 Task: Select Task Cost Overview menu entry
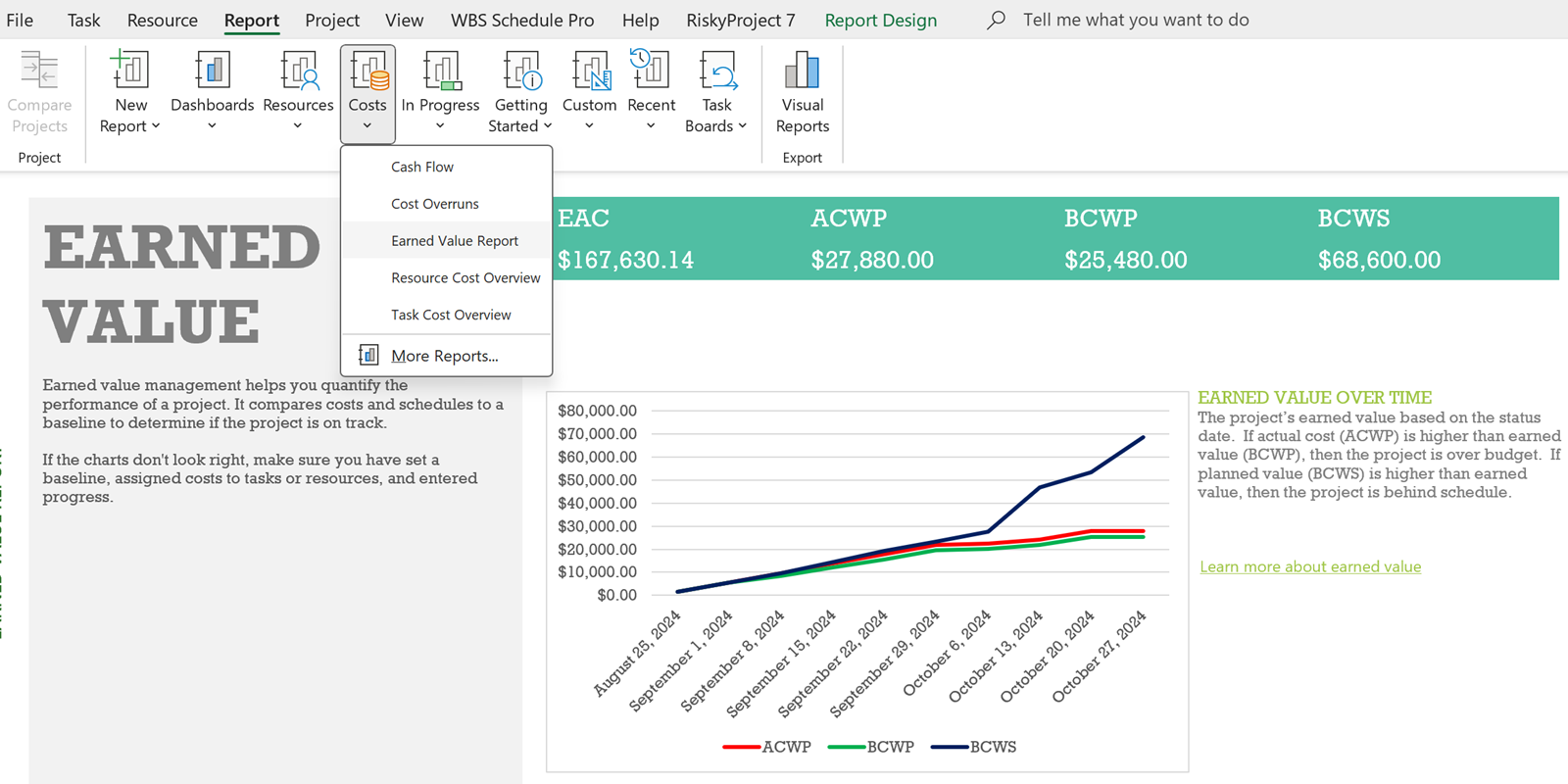(x=451, y=315)
